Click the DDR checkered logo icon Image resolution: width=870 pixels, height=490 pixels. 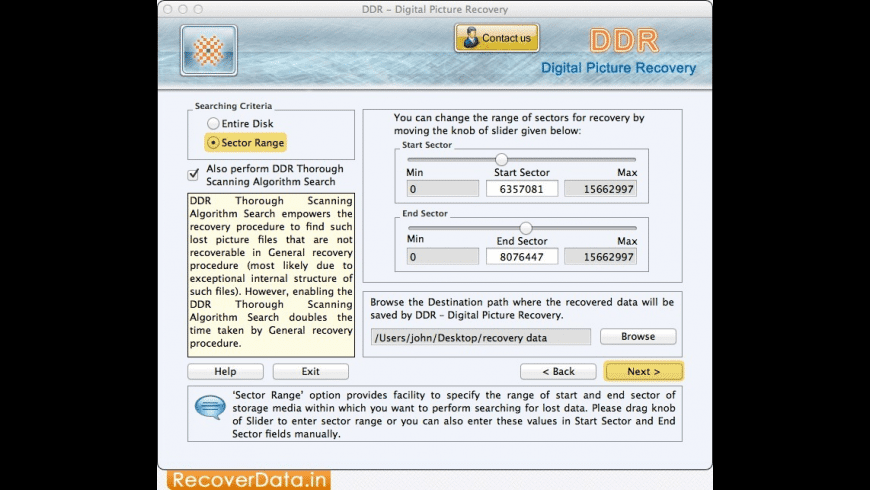pyautogui.click(x=209, y=50)
